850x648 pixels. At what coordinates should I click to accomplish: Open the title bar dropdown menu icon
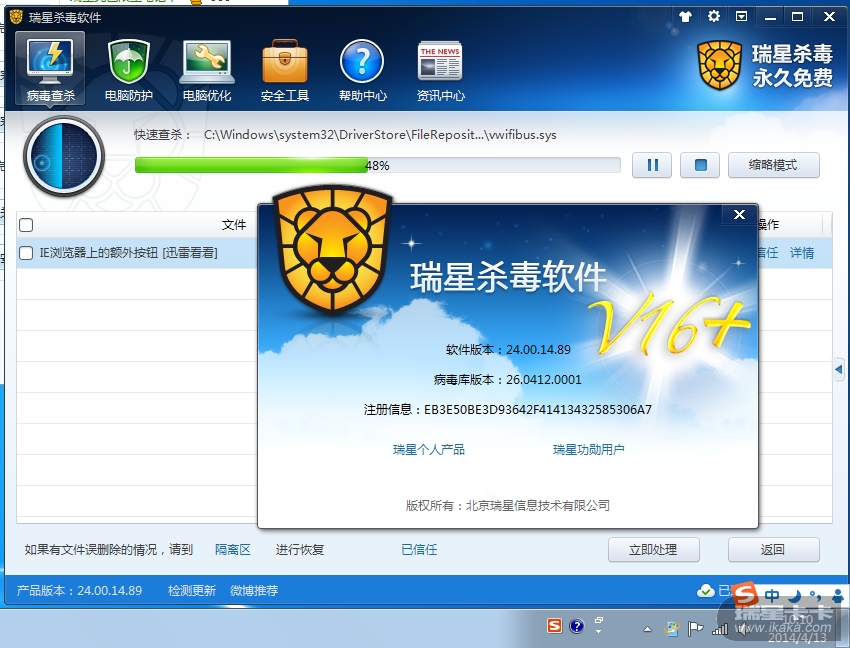point(741,16)
